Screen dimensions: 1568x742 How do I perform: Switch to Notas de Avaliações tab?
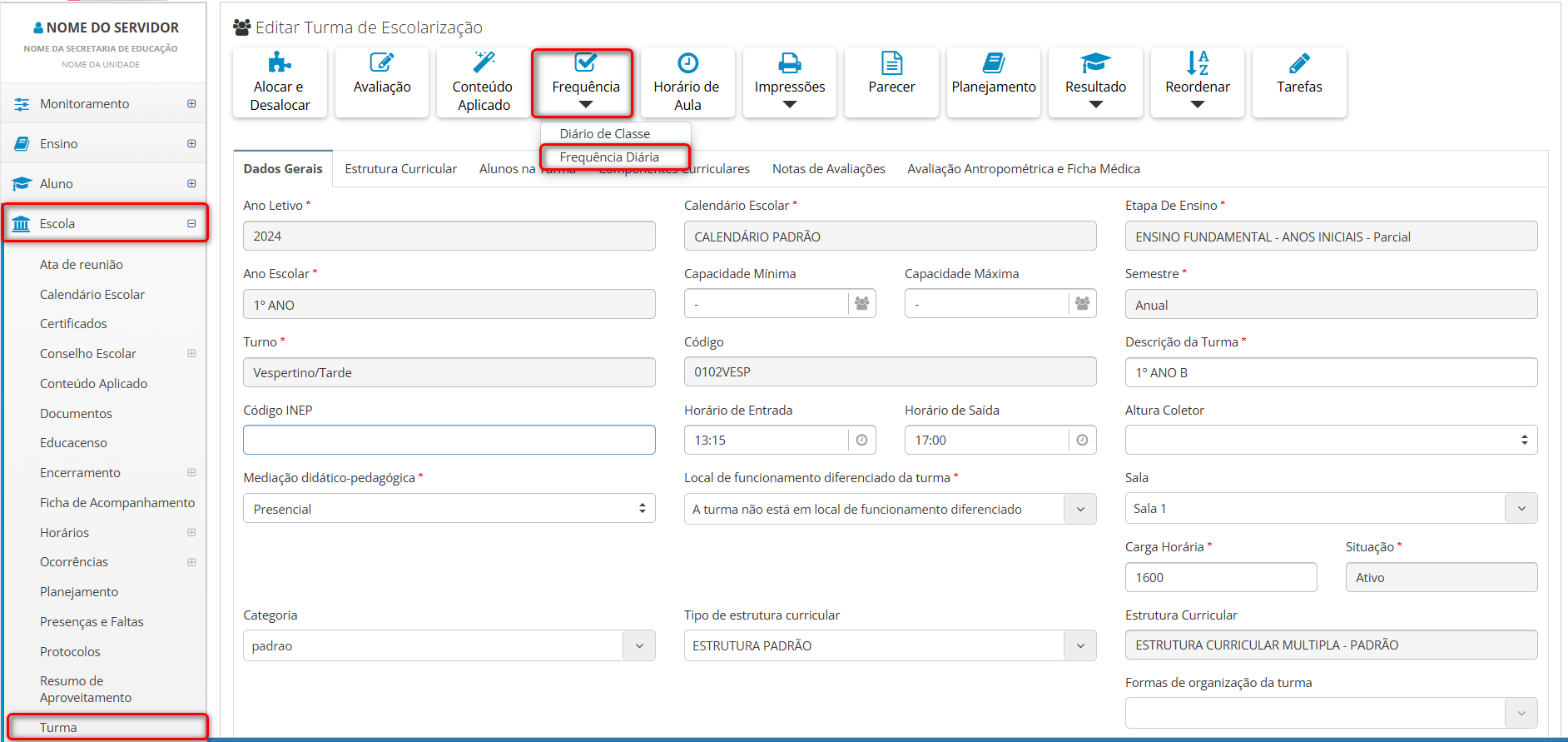point(828,169)
